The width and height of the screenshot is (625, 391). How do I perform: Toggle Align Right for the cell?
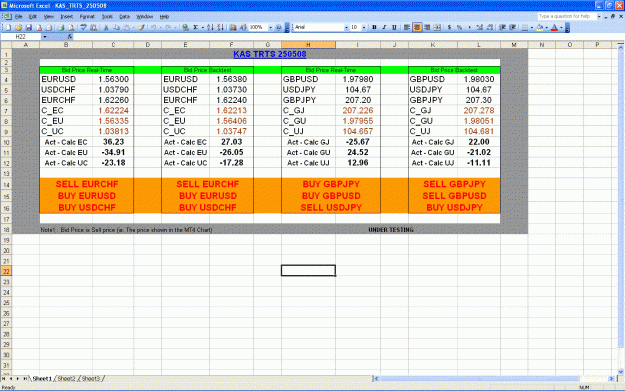[427, 28]
